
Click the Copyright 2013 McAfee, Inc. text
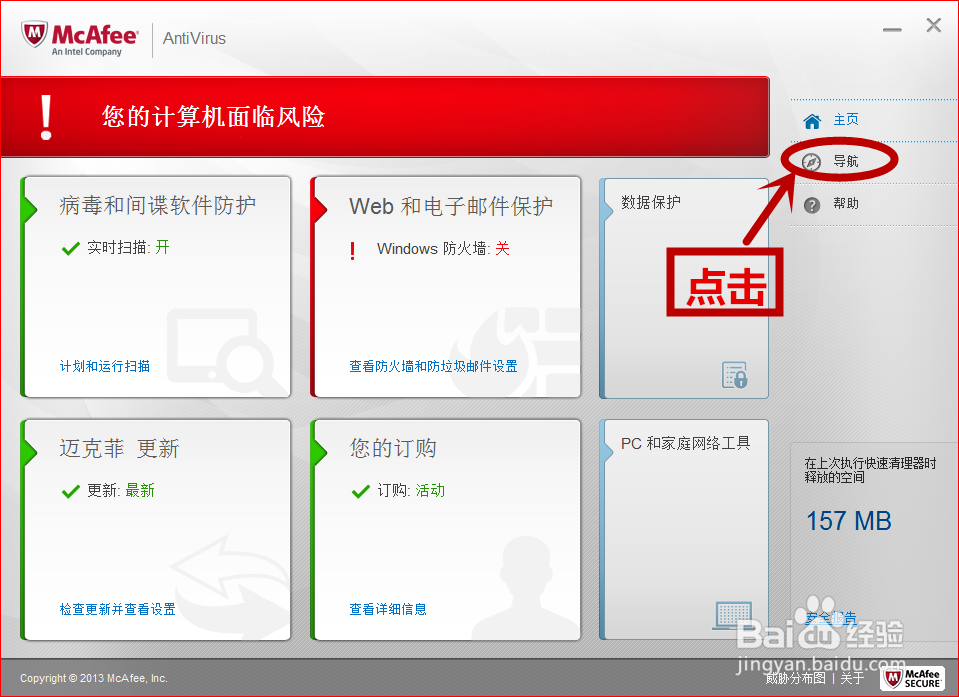[94, 678]
